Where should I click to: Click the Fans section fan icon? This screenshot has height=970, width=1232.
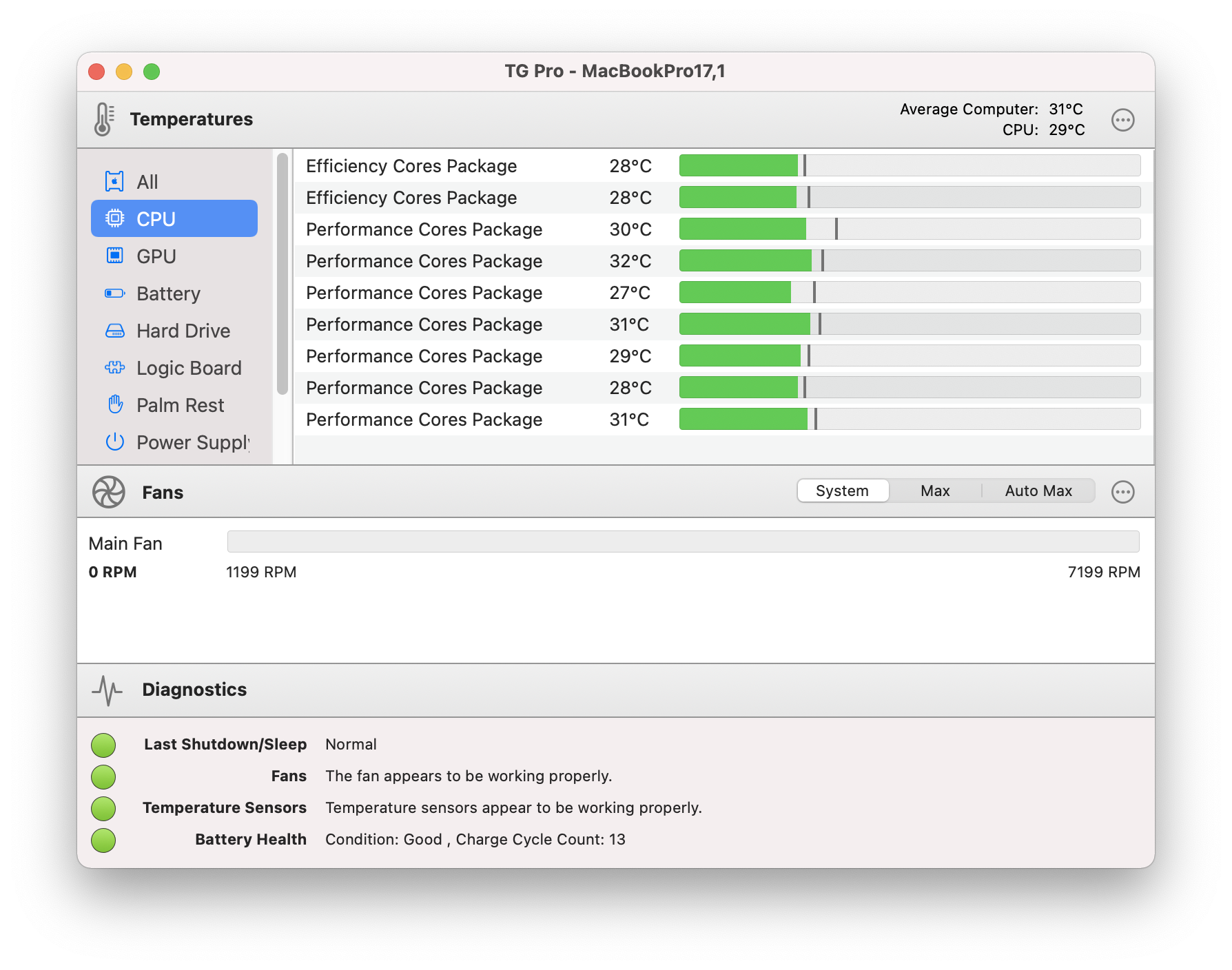[108, 492]
